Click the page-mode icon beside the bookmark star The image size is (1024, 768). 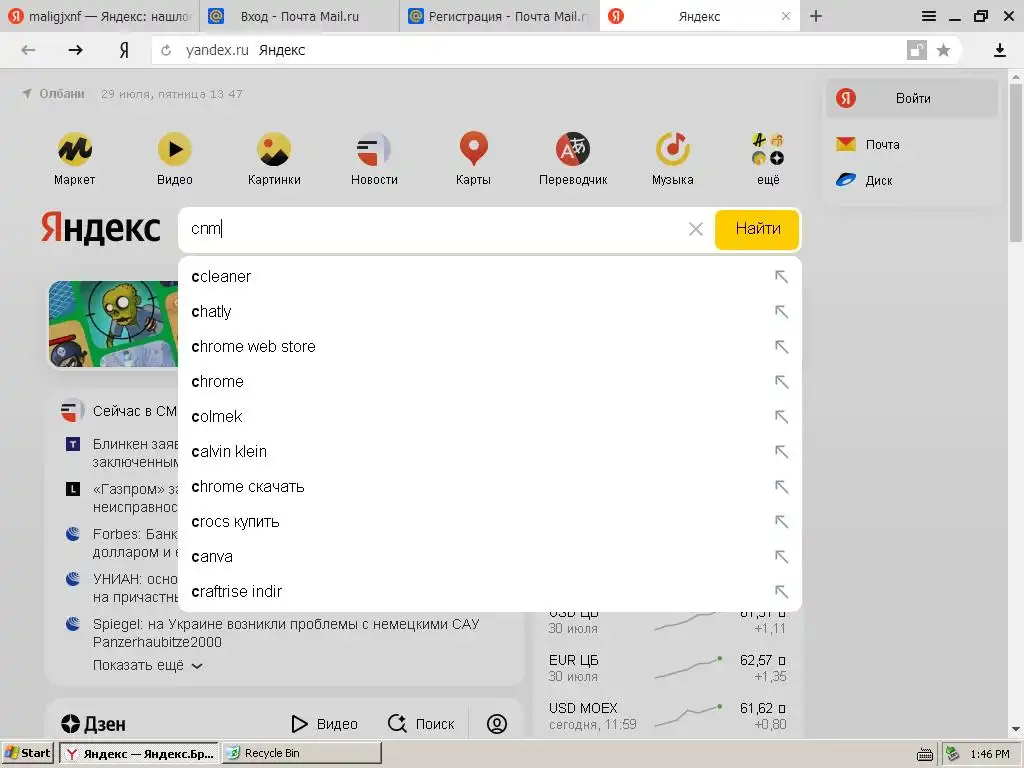pos(917,50)
